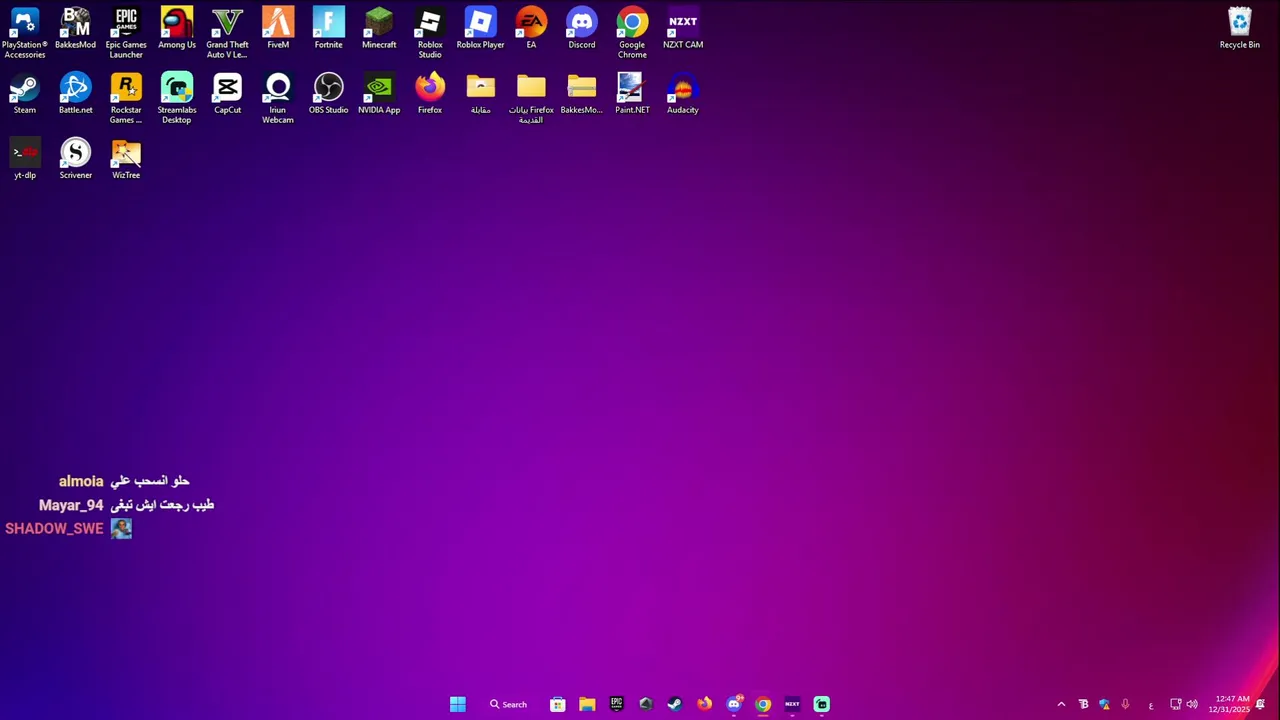Select the CapCut desktop icon
1280x720 pixels.
(x=227, y=94)
